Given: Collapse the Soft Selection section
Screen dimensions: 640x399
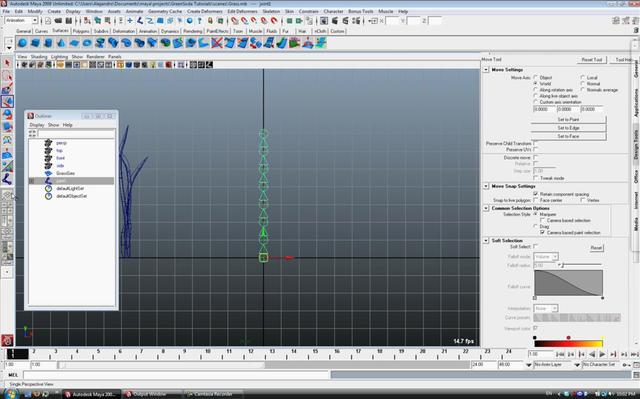Looking at the screenshot, I should click(x=486, y=241).
